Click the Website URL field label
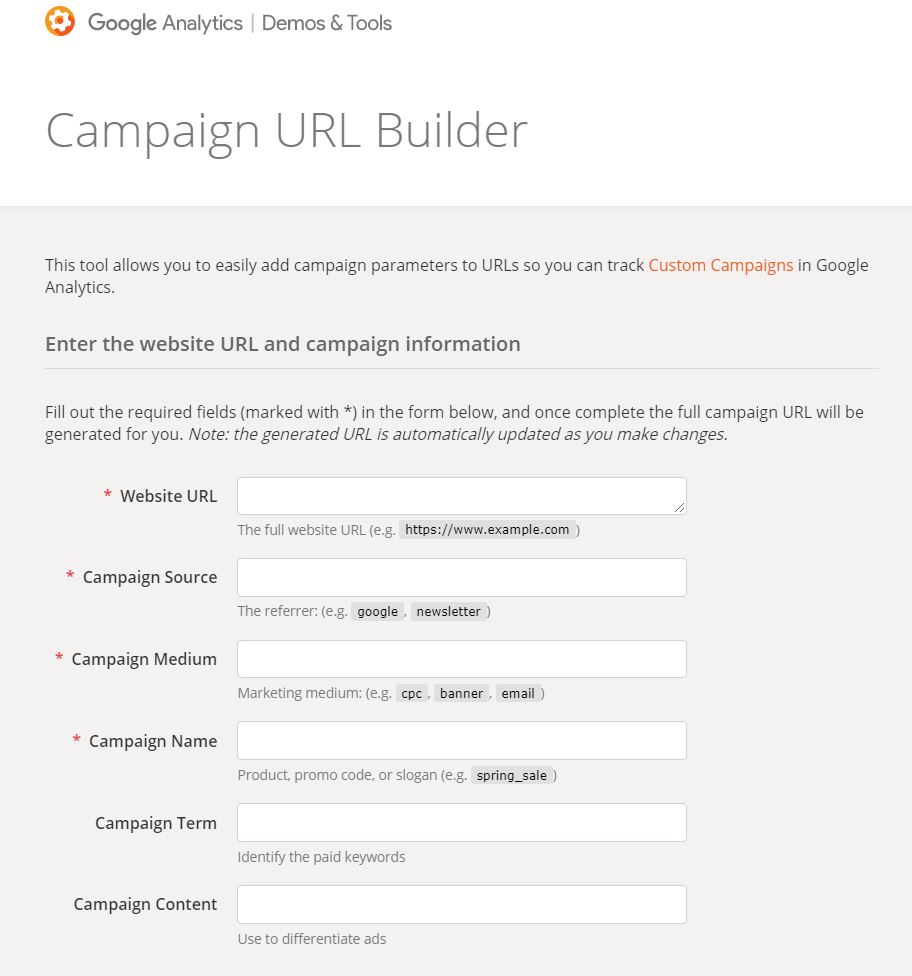This screenshot has height=976, width=912. point(168,496)
